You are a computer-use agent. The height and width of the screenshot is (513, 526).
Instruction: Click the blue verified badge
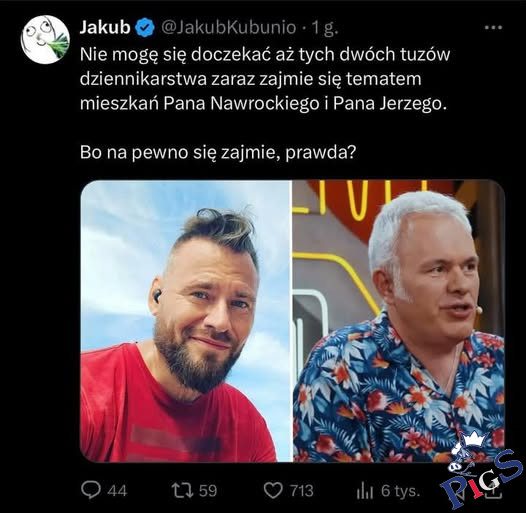coord(145,28)
